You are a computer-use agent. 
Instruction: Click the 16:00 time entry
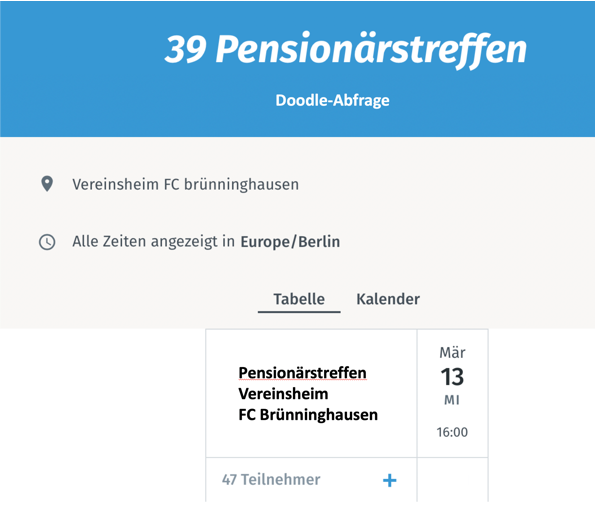click(452, 432)
